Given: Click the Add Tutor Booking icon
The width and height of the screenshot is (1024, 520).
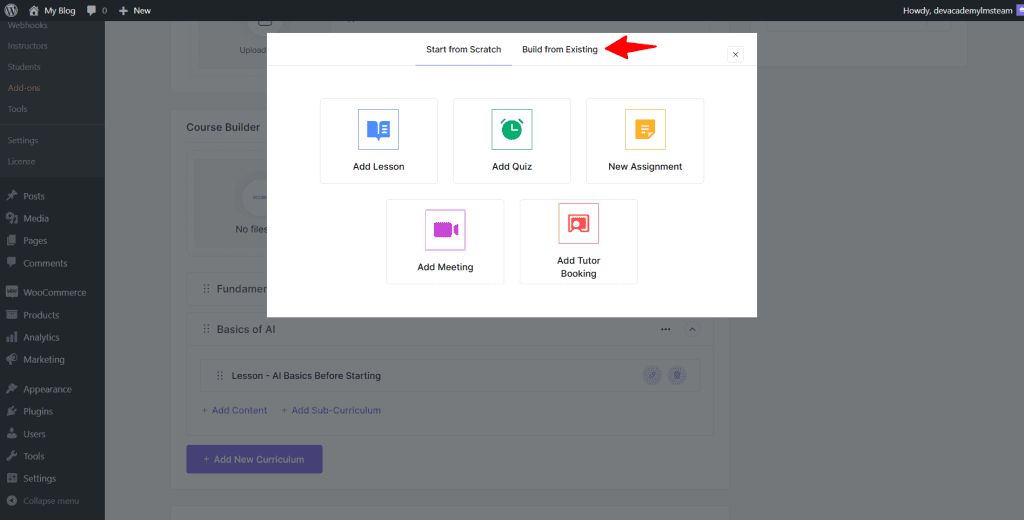Looking at the screenshot, I should [x=579, y=224].
